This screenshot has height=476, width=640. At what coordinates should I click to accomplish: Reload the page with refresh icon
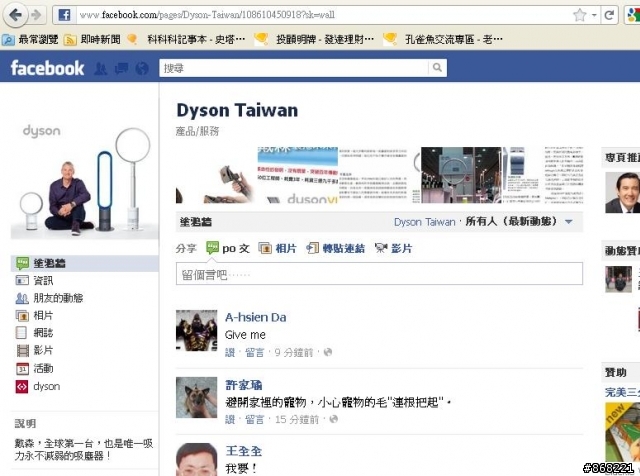click(x=609, y=16)
